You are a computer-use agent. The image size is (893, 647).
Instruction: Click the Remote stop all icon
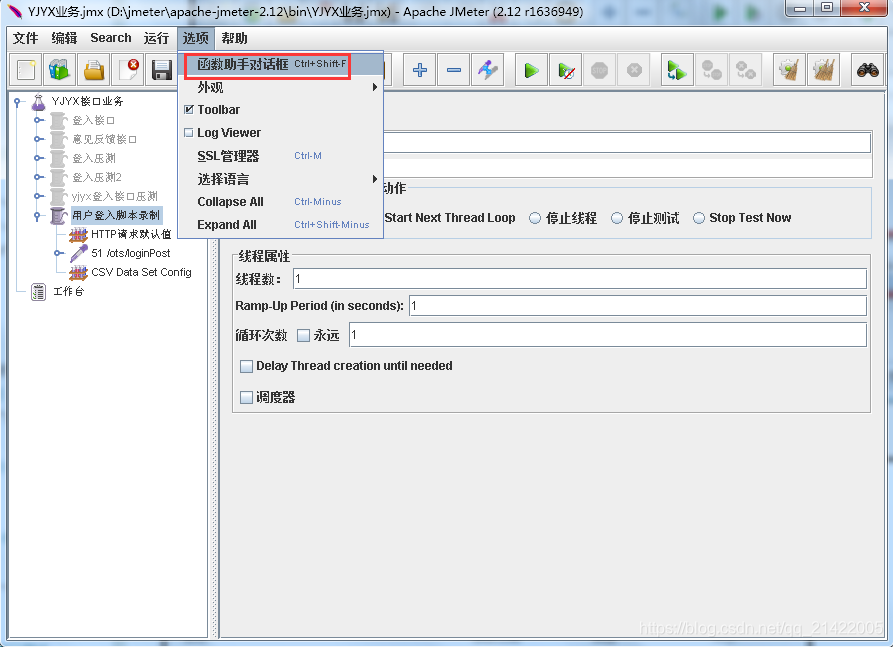point(711,70)
